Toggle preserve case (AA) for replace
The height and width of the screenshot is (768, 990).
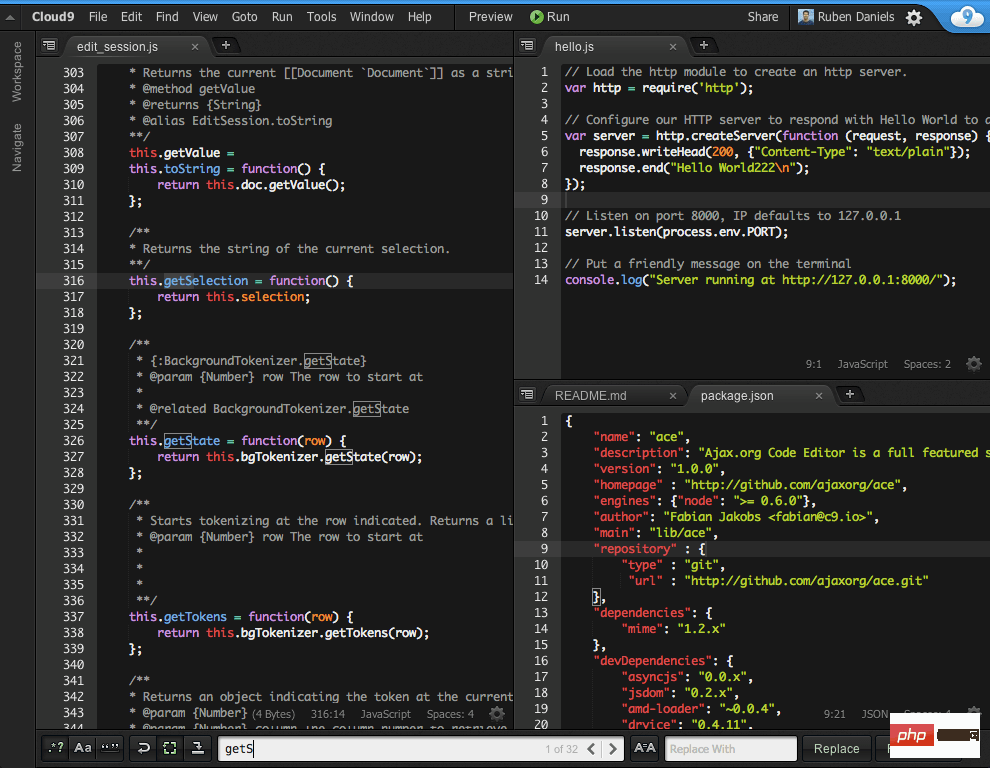(645, 748)
